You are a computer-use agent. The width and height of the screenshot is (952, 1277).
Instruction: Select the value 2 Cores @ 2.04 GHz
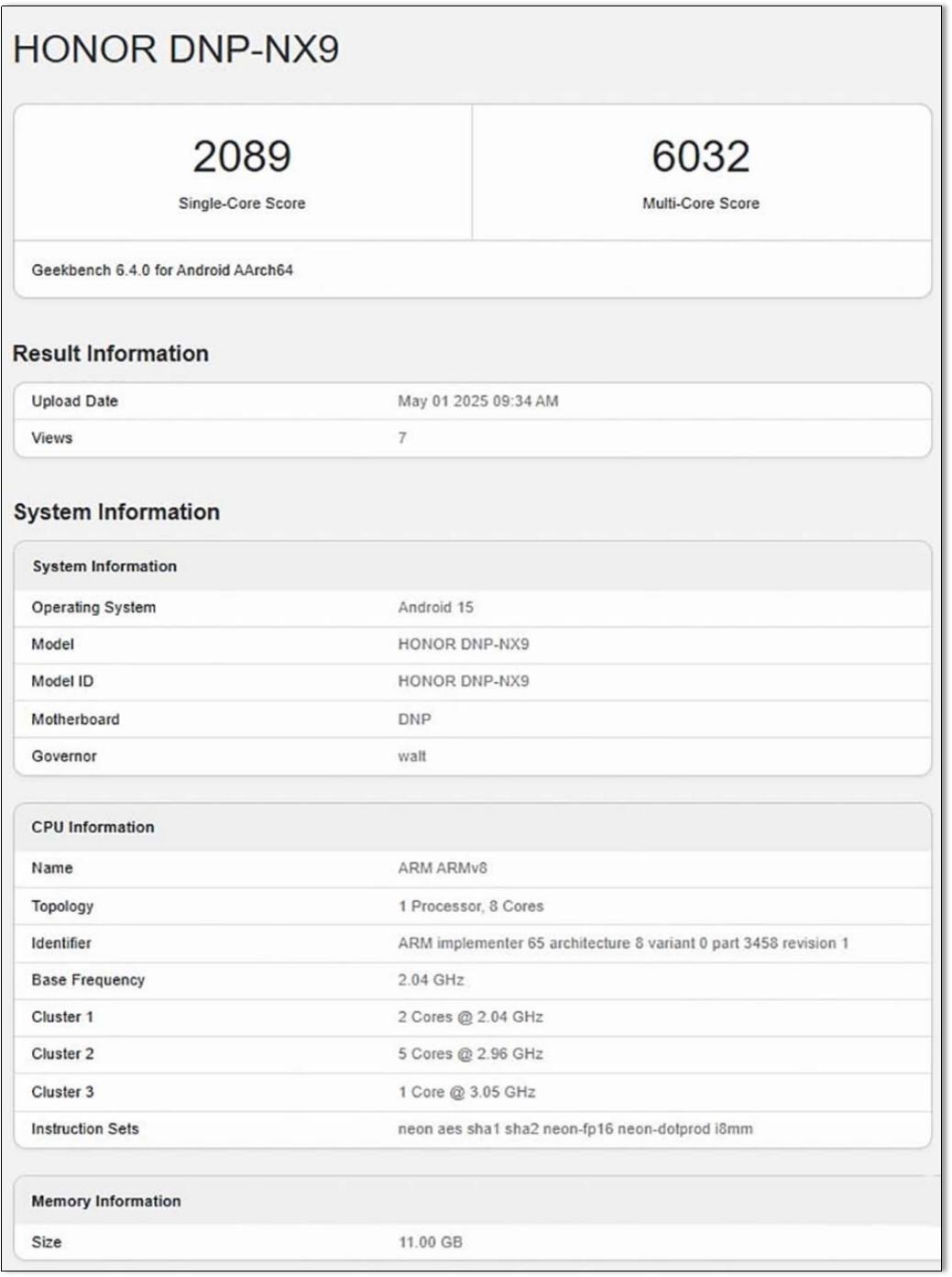click(x=471, y=1018)
